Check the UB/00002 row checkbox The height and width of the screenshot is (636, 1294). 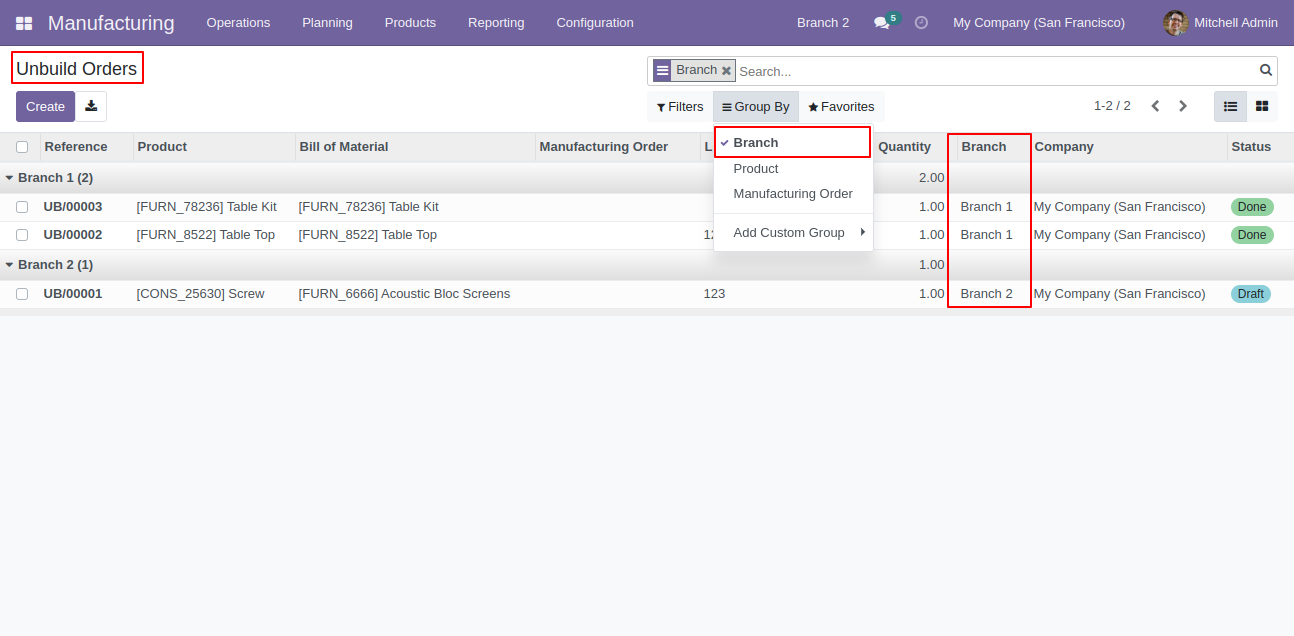(22, 235)
